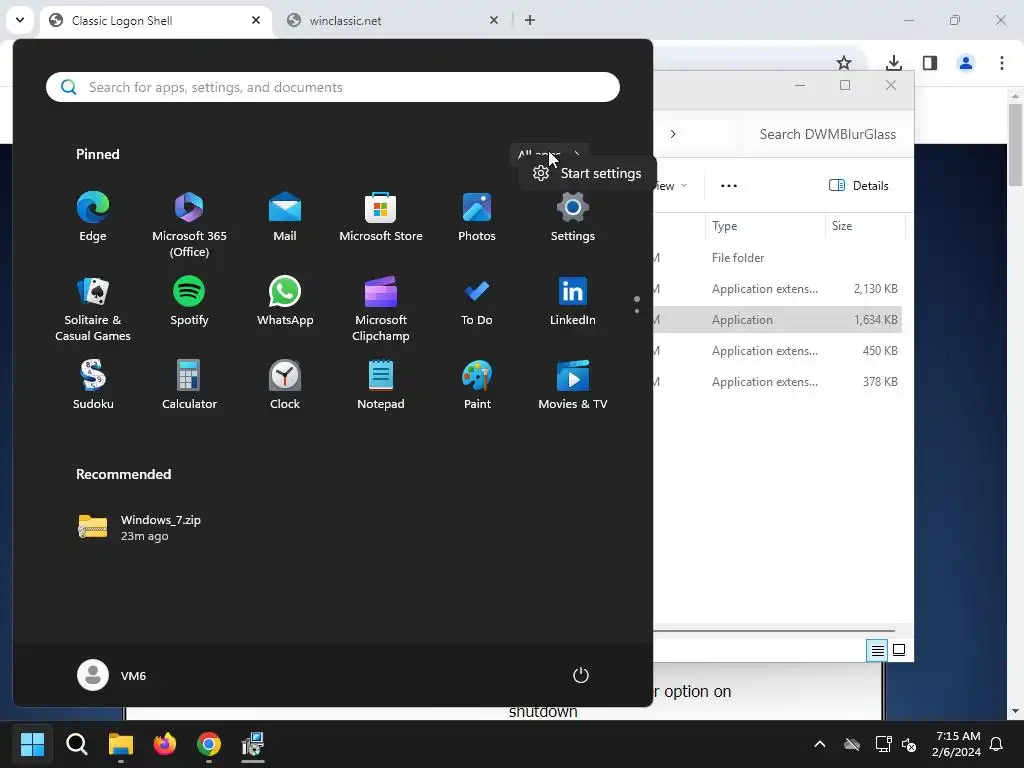Open the taskbar installer app icon

(253, 744)
